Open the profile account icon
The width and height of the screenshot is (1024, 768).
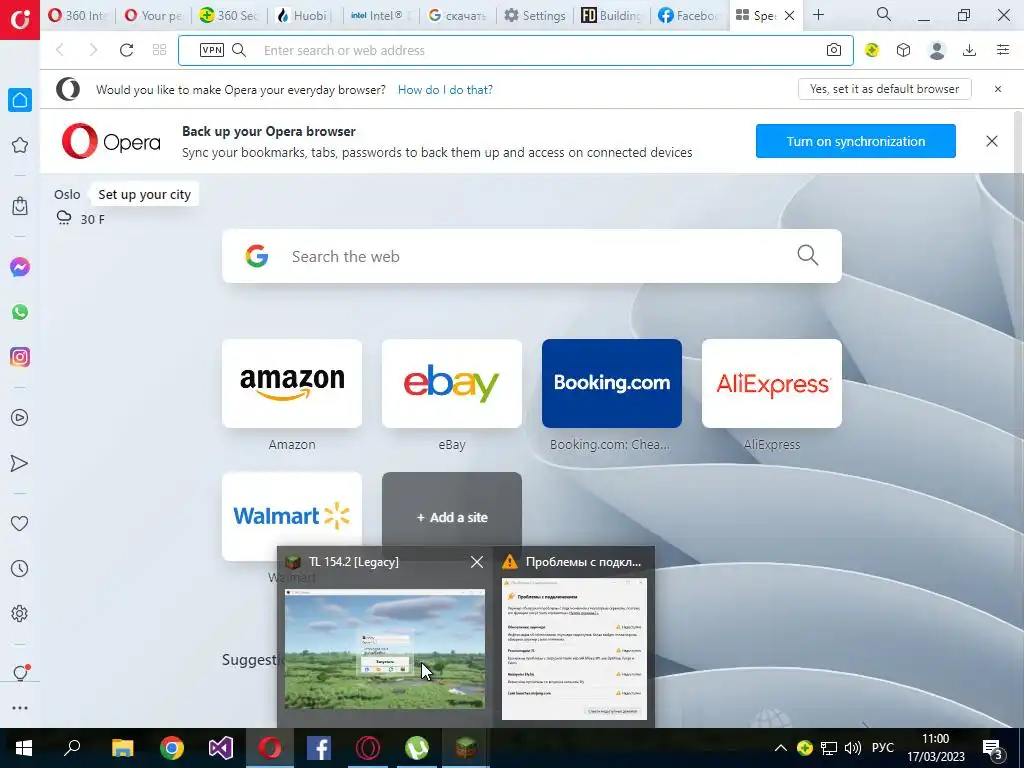tap(937, 50)
